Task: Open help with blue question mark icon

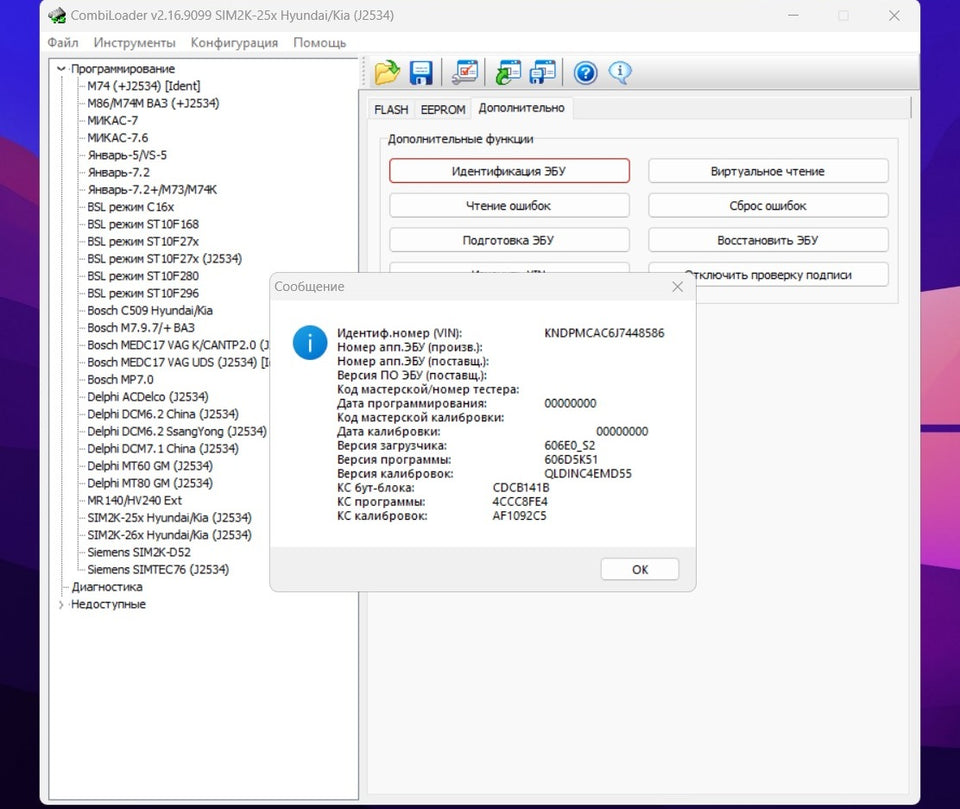Action: 585,72
